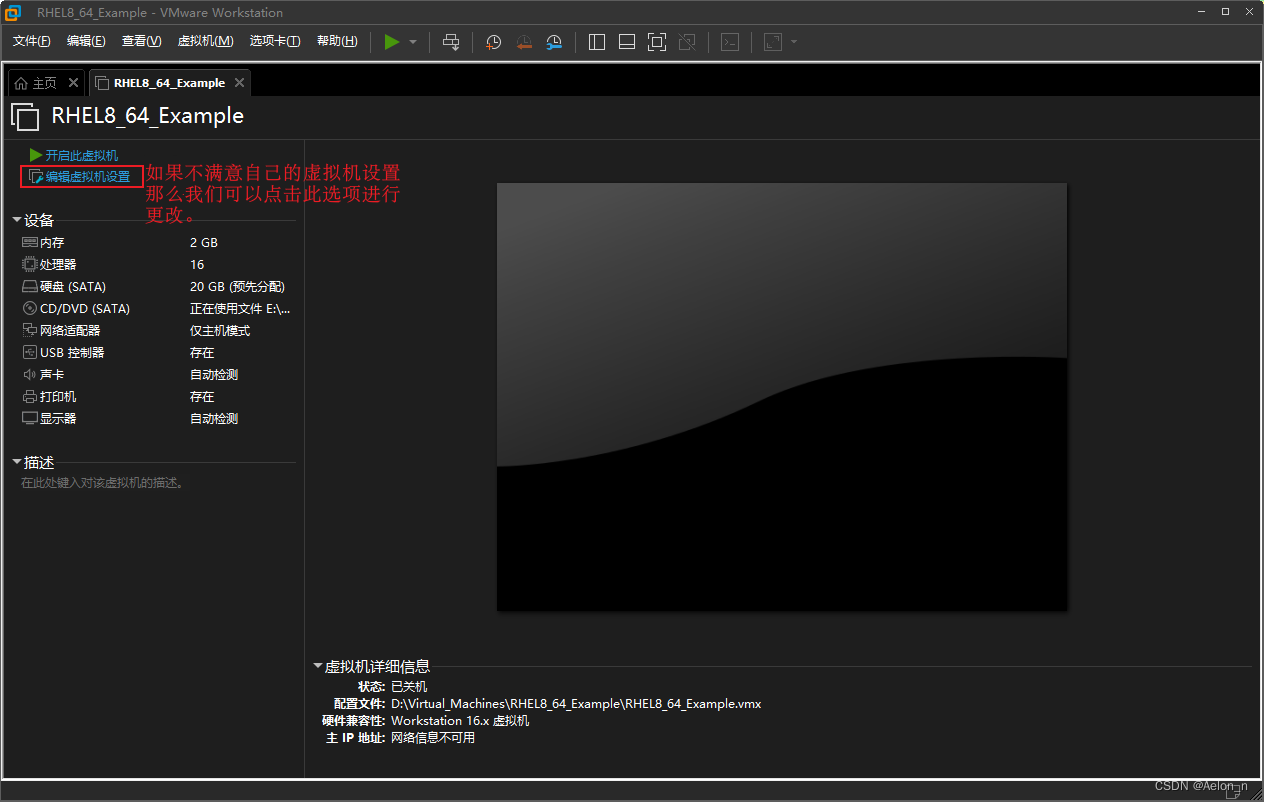Image resolution: width=1264 pixels, height=802 pixels.
Task: Click the 2 GB memory value
Action: (x=204, y=242)
